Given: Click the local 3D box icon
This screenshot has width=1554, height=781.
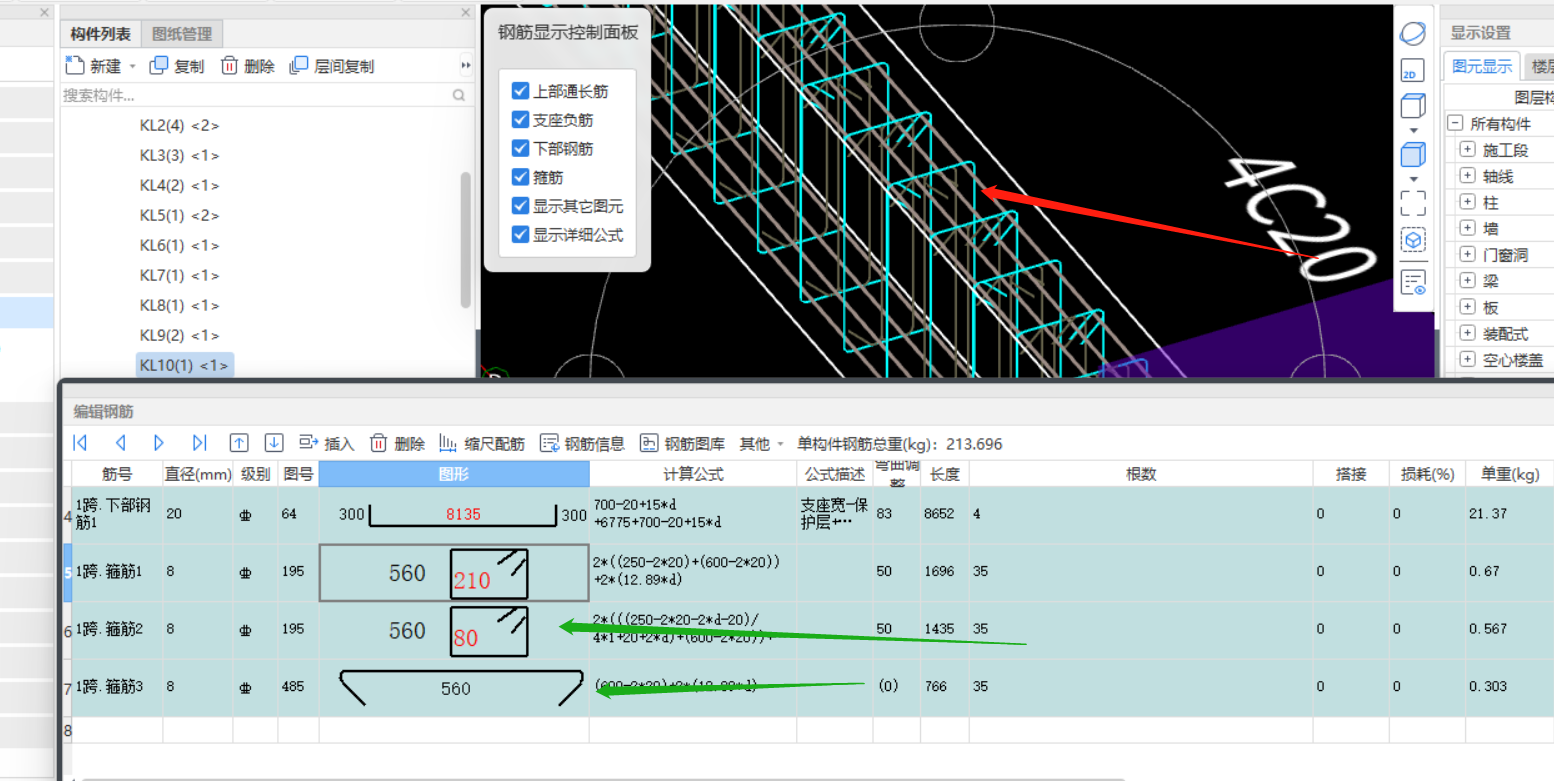Looking at the screenshot, I should click(1413, 241).
